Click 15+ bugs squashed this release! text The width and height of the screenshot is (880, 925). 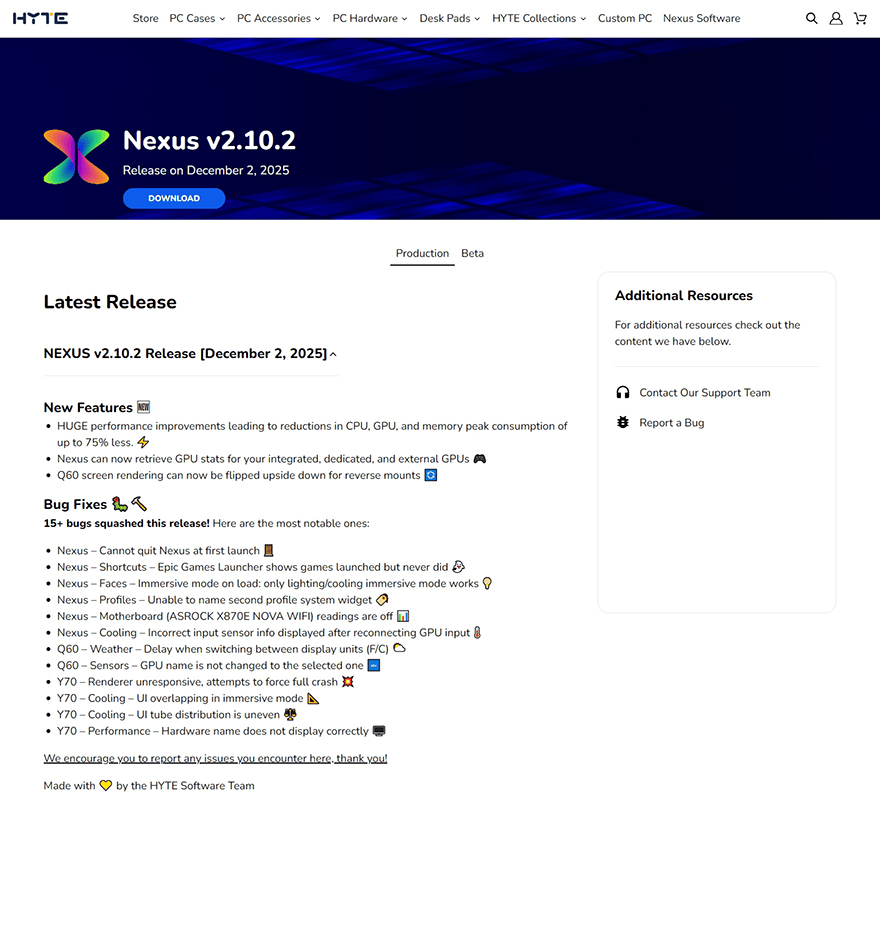pyautogui.click(x=126, y=523)
